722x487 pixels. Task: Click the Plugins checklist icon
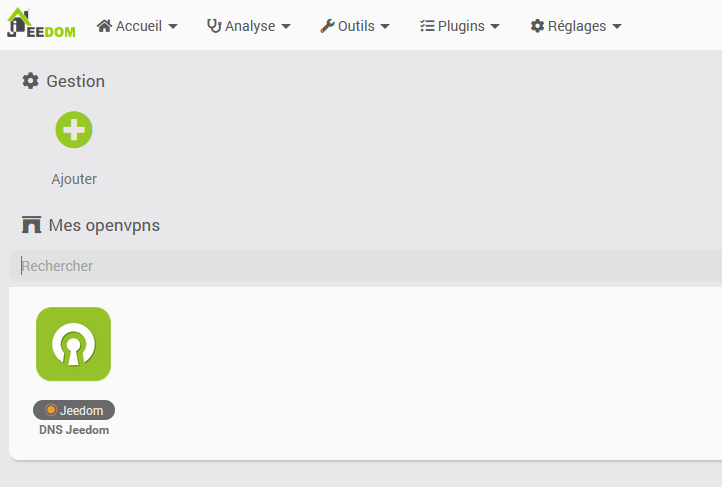pos(427,26)
